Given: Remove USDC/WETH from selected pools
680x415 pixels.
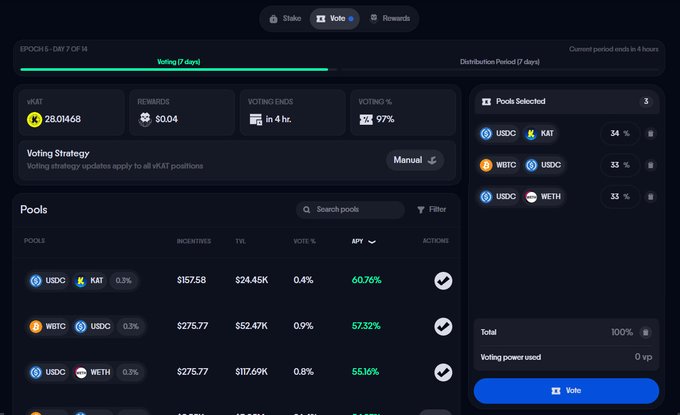Looking at the screenshot, I should click(651, 197).
